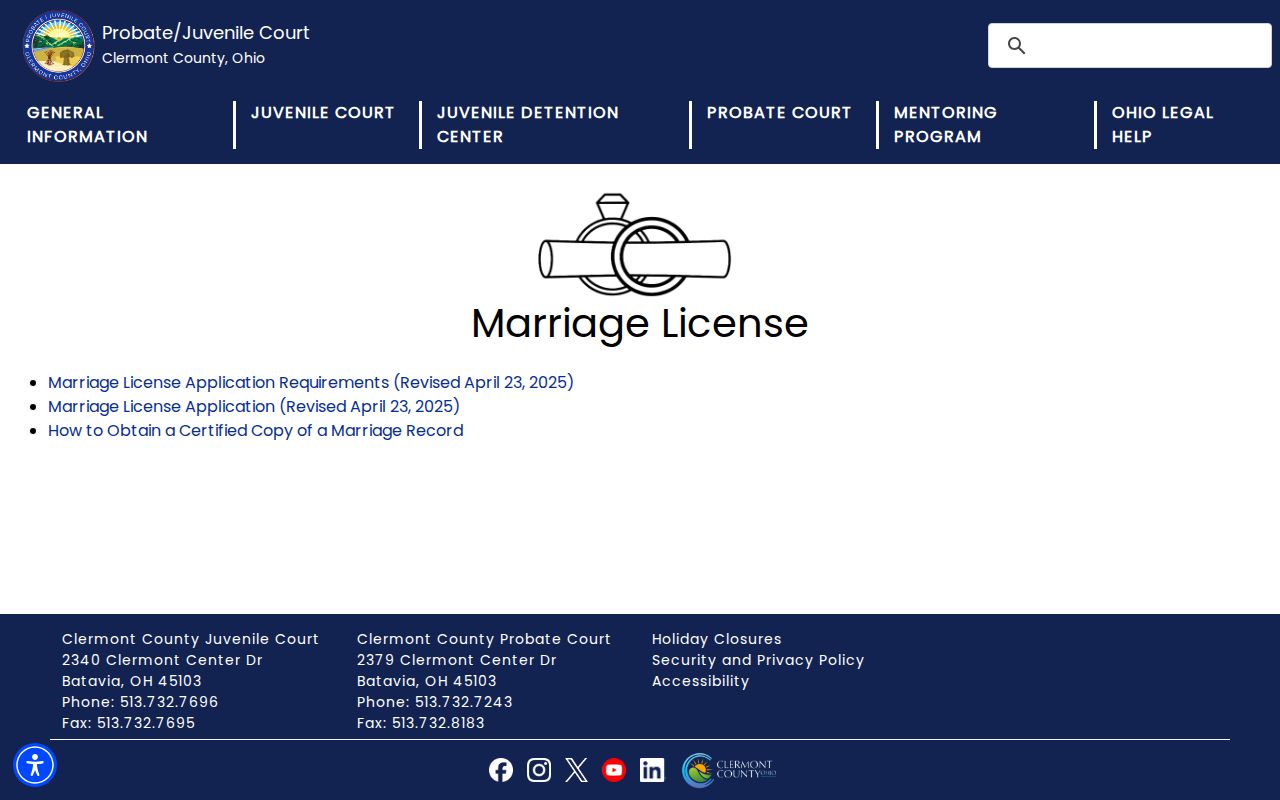Open the accessibility widget button

tap(35, 765)
